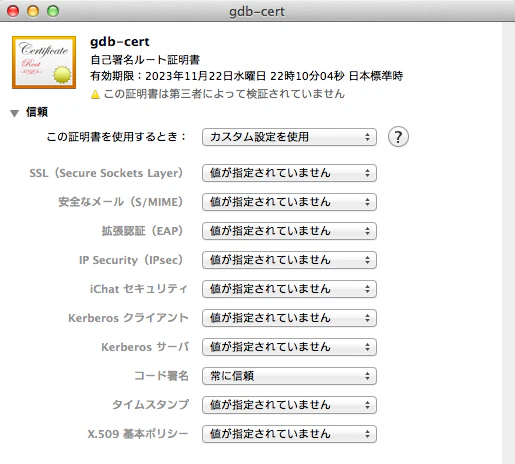Click the 自己署名ルート証明書 text

point(145,60)
